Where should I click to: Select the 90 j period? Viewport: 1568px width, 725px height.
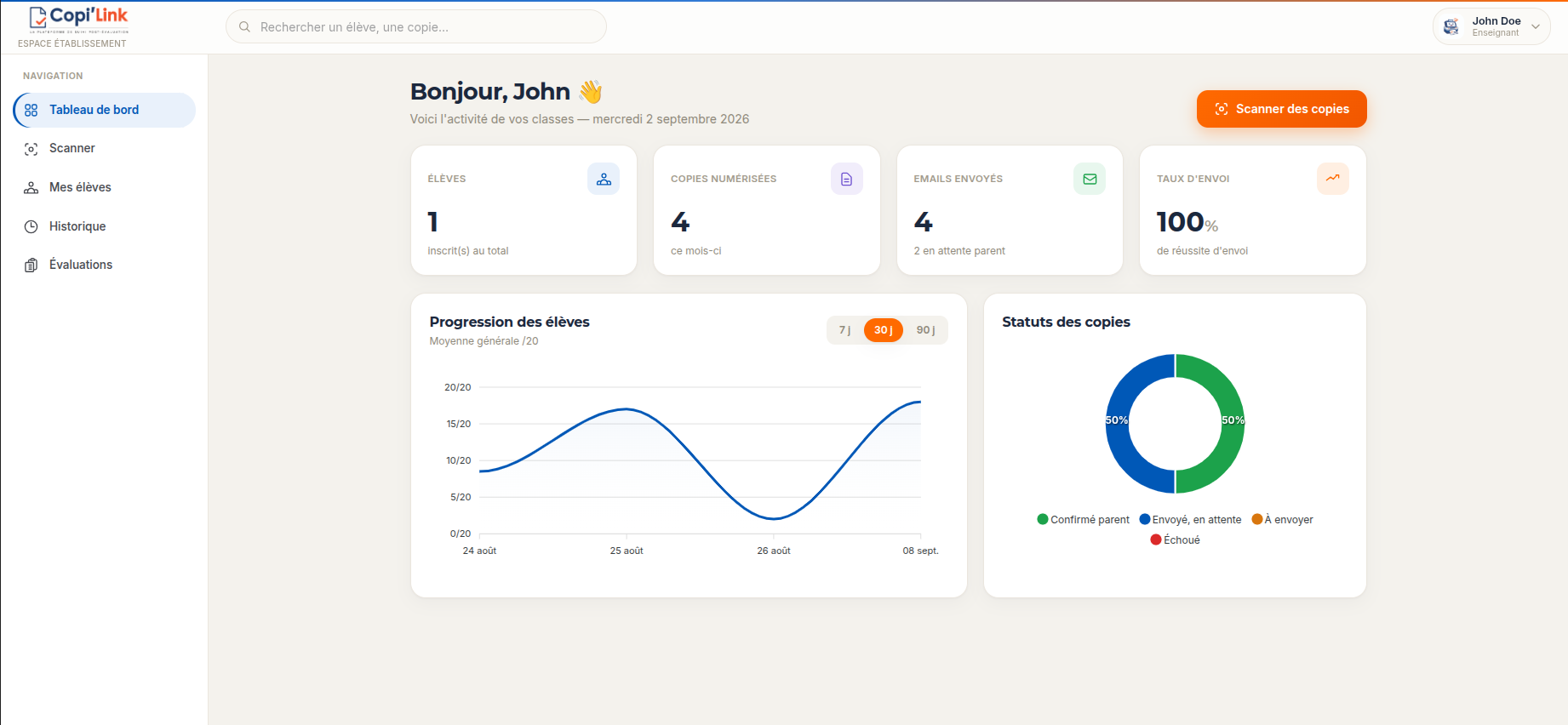[x=926, y=330]
